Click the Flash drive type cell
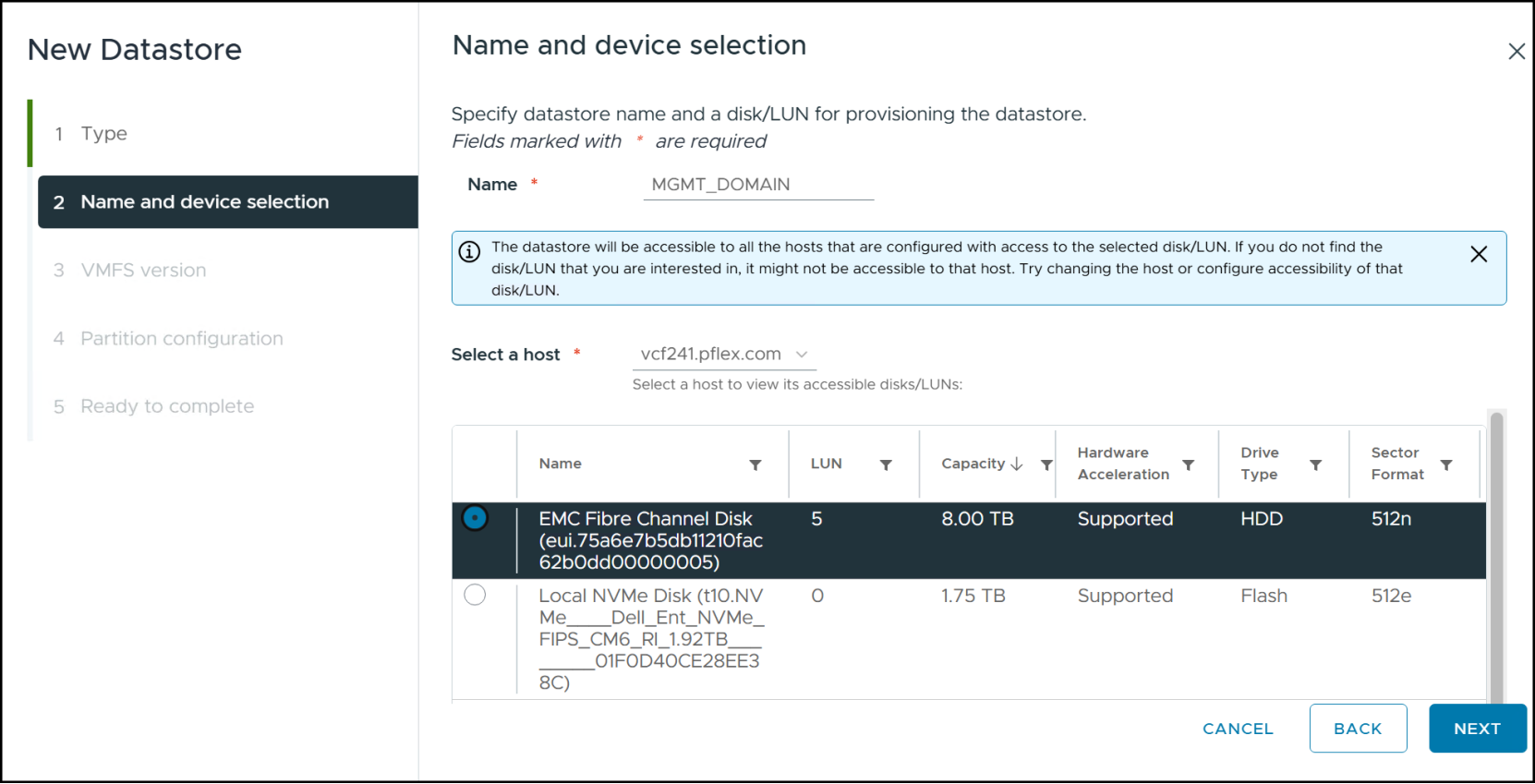This screenshot has height=784, width=1535. (x=1263, y=596)
